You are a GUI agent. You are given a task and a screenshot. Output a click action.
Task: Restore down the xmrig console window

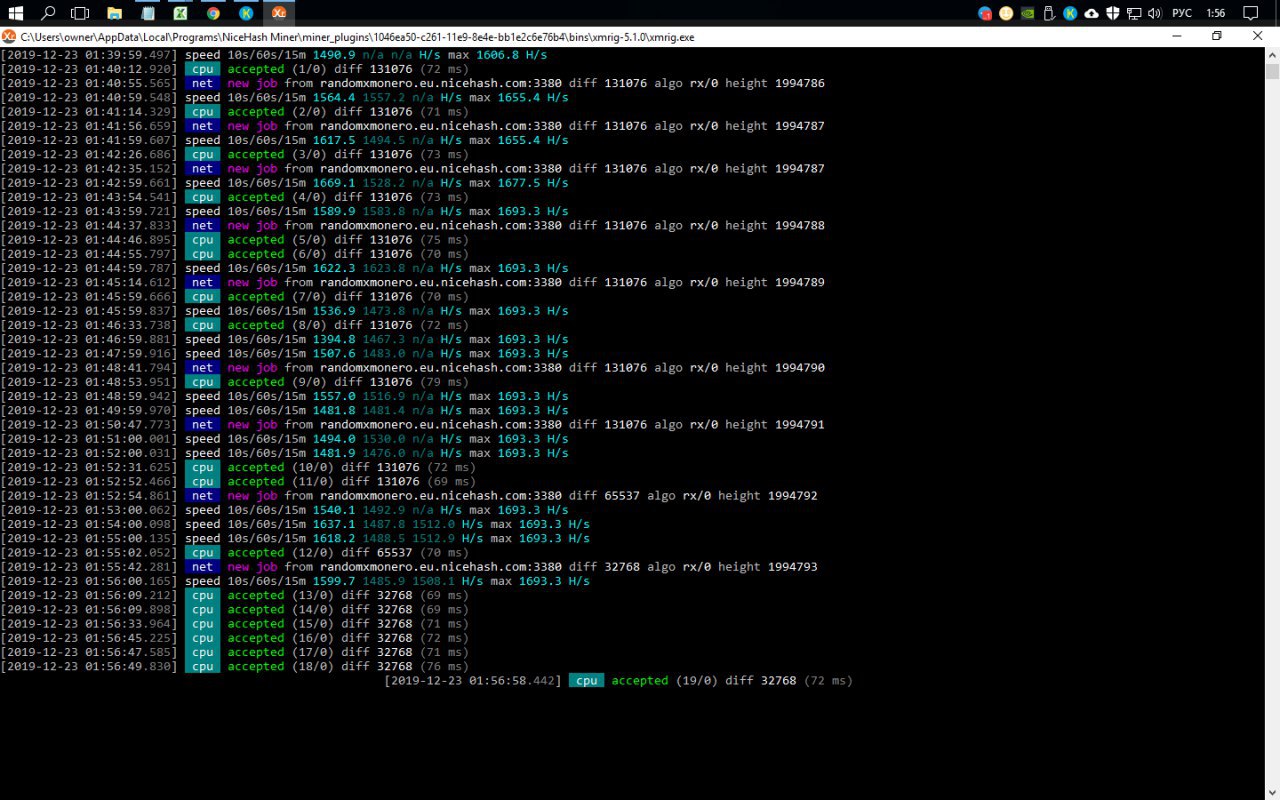pos(1216,36)
